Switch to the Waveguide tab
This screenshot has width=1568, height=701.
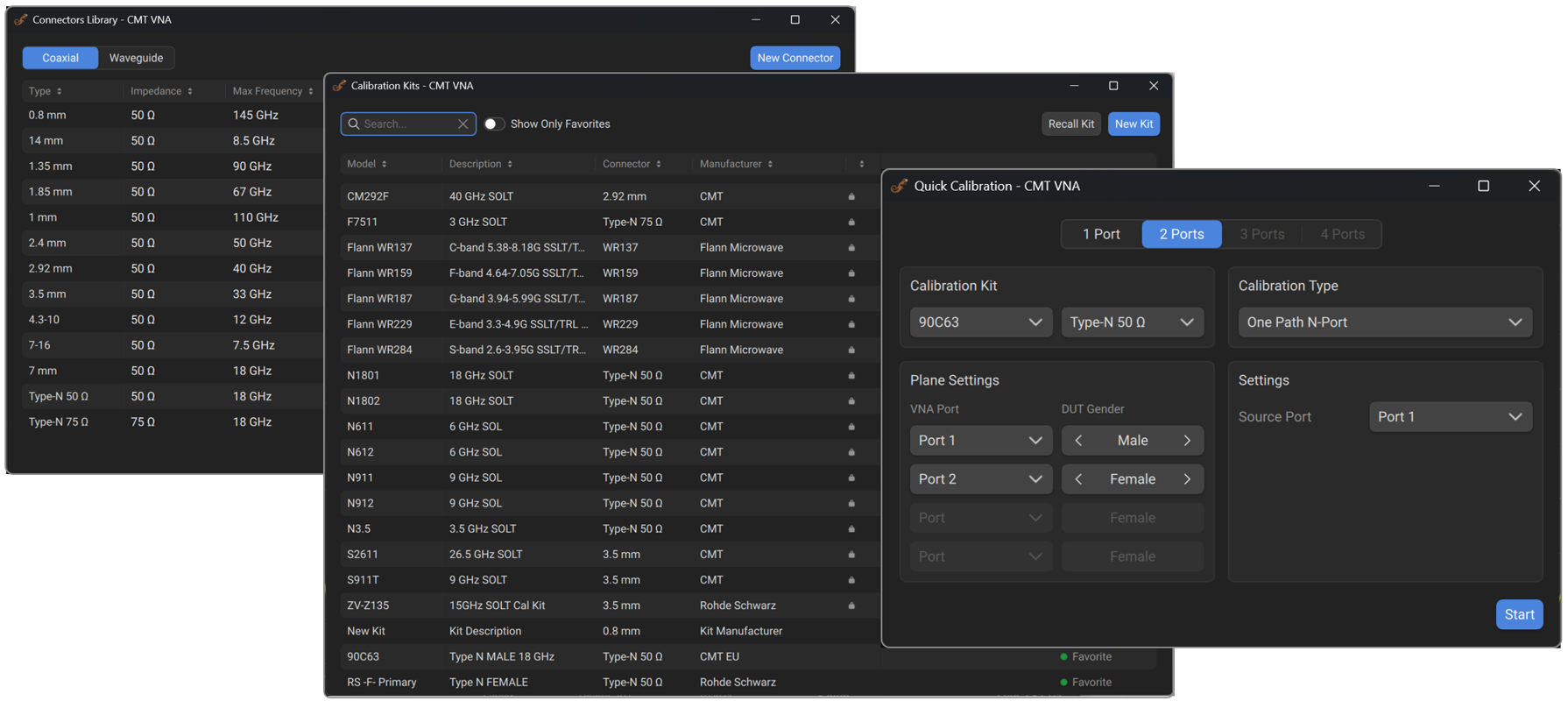[x=136, y=58]
